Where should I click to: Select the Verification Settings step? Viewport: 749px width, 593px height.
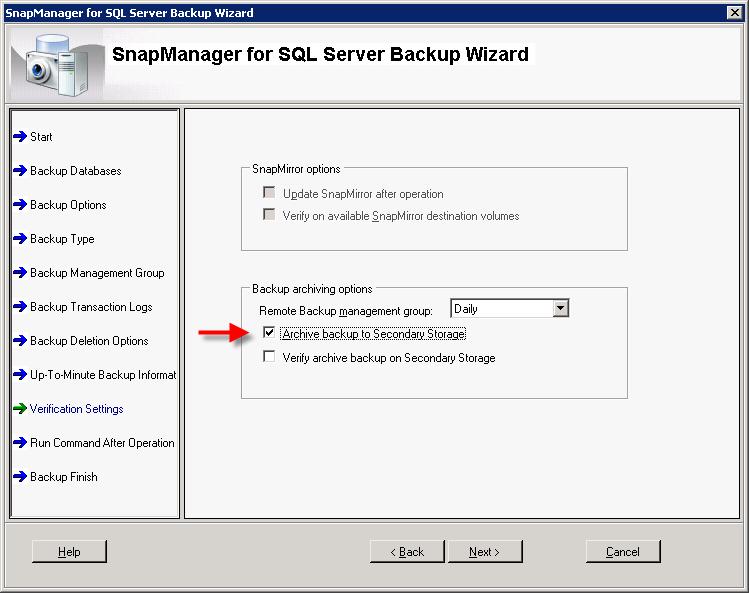(x=76, y=409)
